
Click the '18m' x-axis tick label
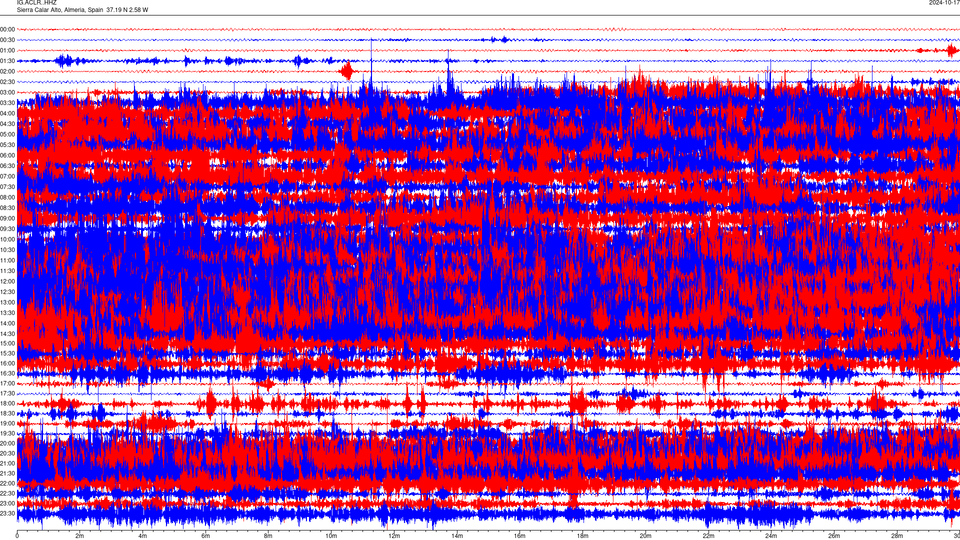582,536
